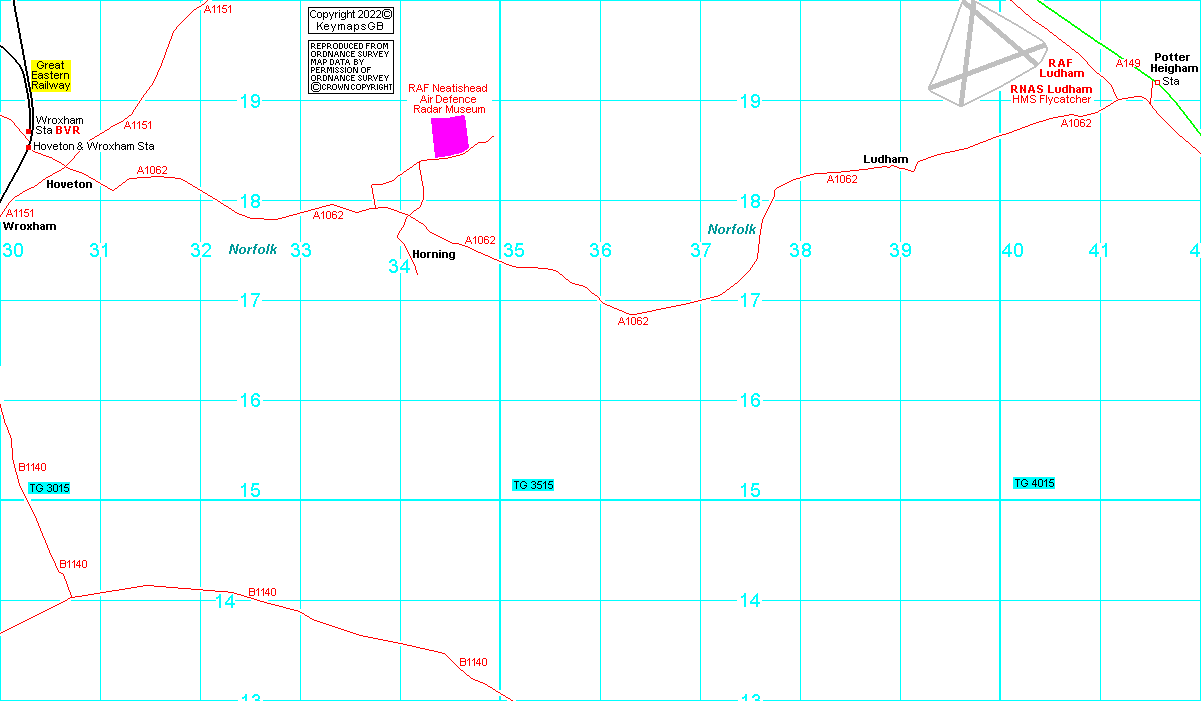Click the Potter Heigham Sta square marker

point(1156,82)
